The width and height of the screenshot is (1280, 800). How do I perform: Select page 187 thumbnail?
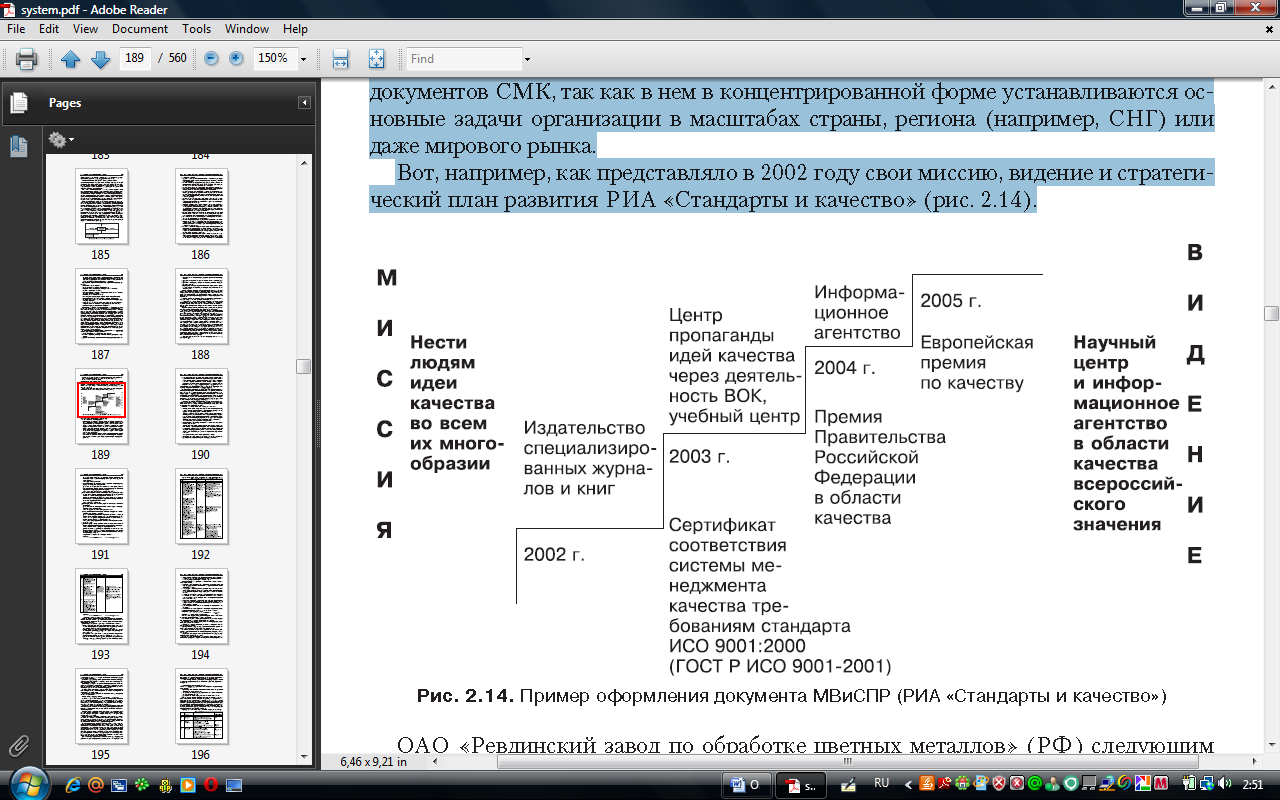pos(101,307)
